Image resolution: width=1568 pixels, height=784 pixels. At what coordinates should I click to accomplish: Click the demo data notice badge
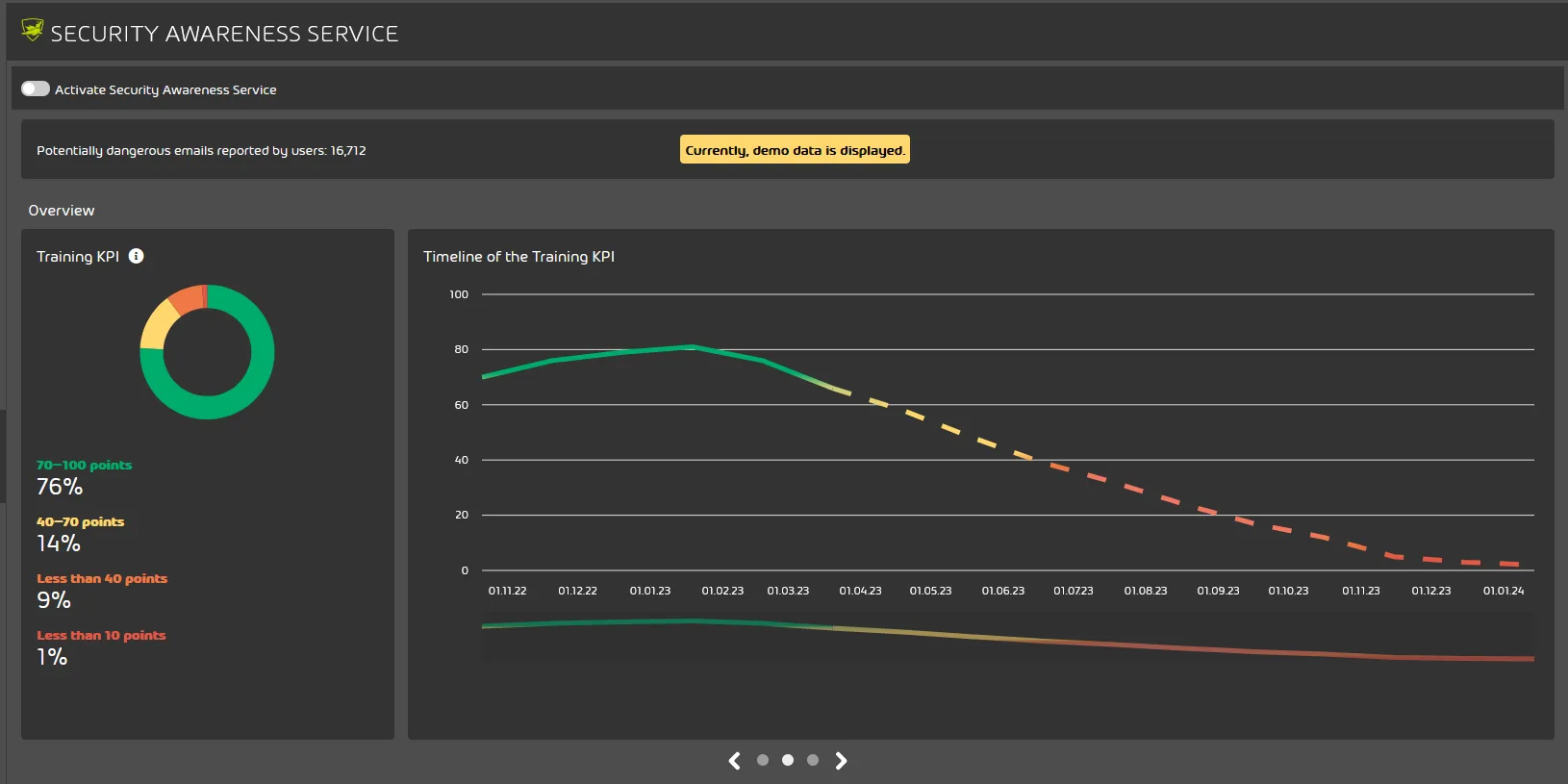(x=795, y=150)
